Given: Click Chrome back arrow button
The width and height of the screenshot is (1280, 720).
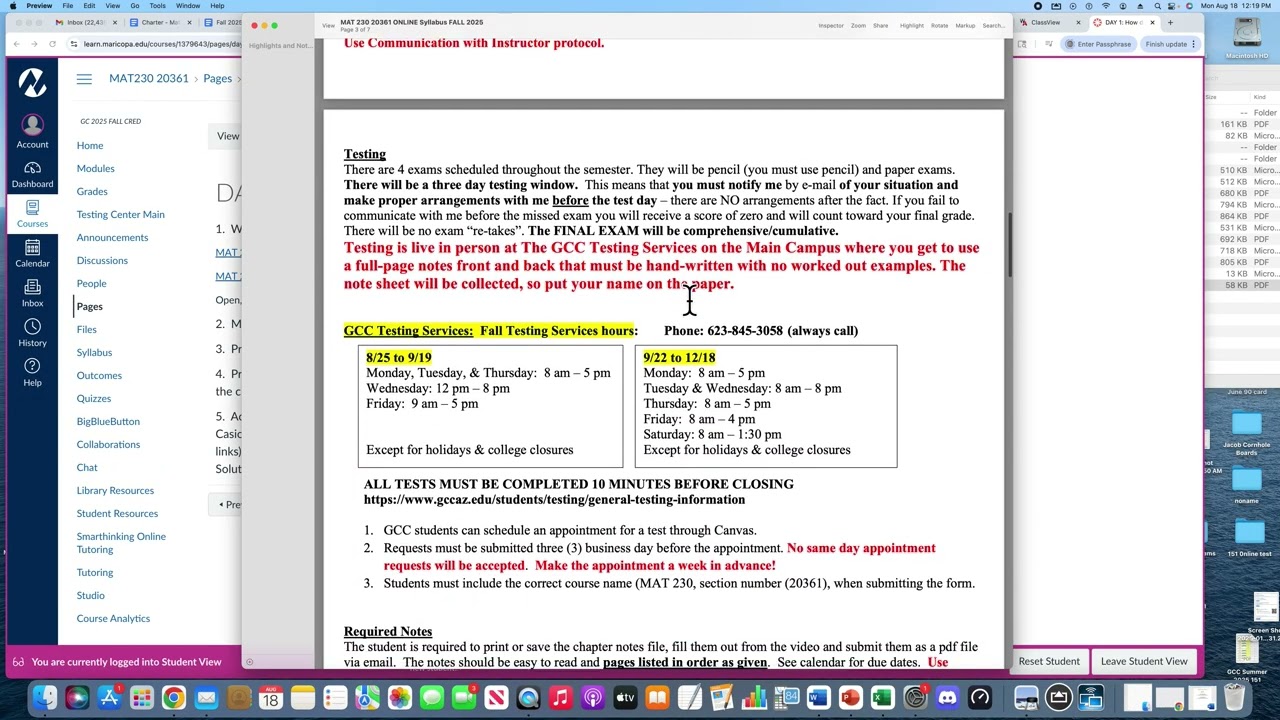Looking at the screenshot, I should (17, 44).
